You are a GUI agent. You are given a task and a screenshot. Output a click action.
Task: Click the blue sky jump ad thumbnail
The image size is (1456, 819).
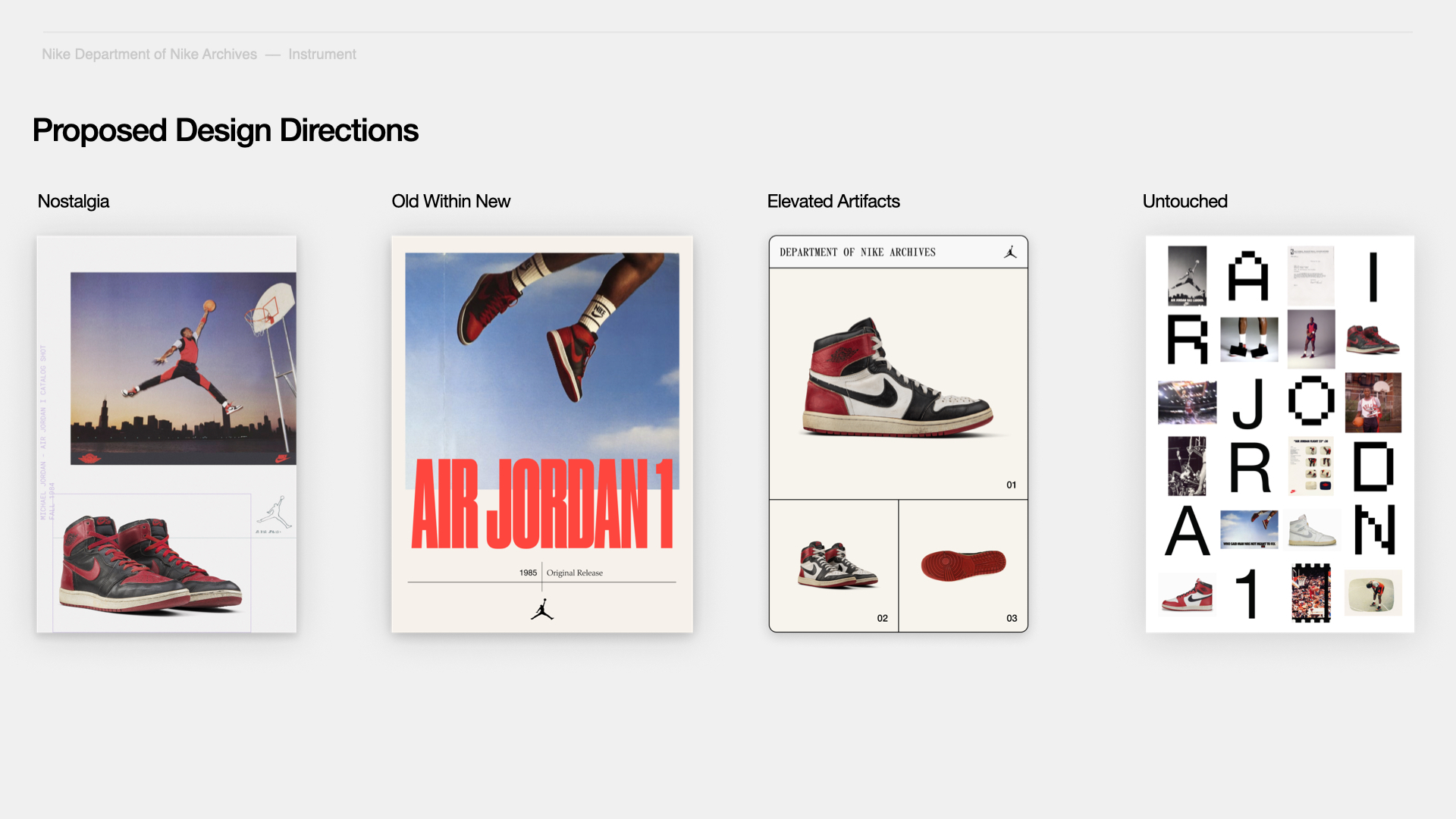1249,529
